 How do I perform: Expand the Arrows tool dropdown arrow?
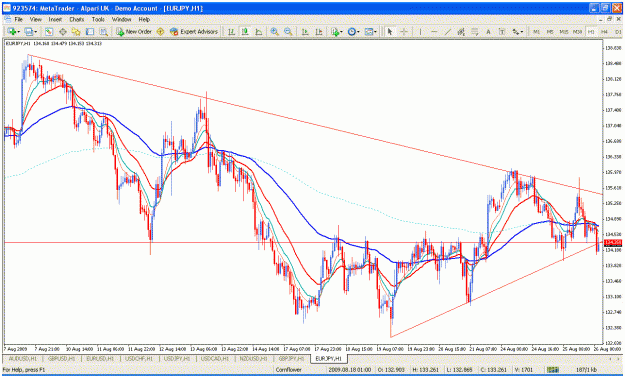pyautogui.click(x=522, y=32)
